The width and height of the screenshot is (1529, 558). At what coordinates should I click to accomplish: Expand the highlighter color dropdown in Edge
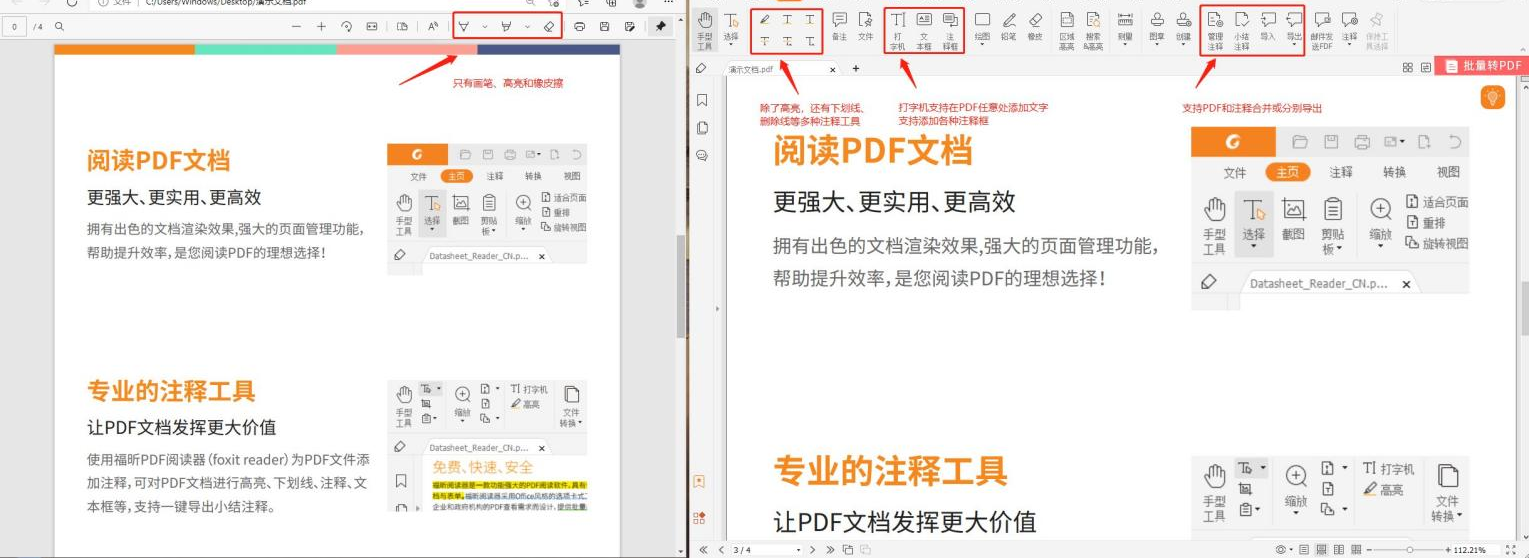(527, 26)
